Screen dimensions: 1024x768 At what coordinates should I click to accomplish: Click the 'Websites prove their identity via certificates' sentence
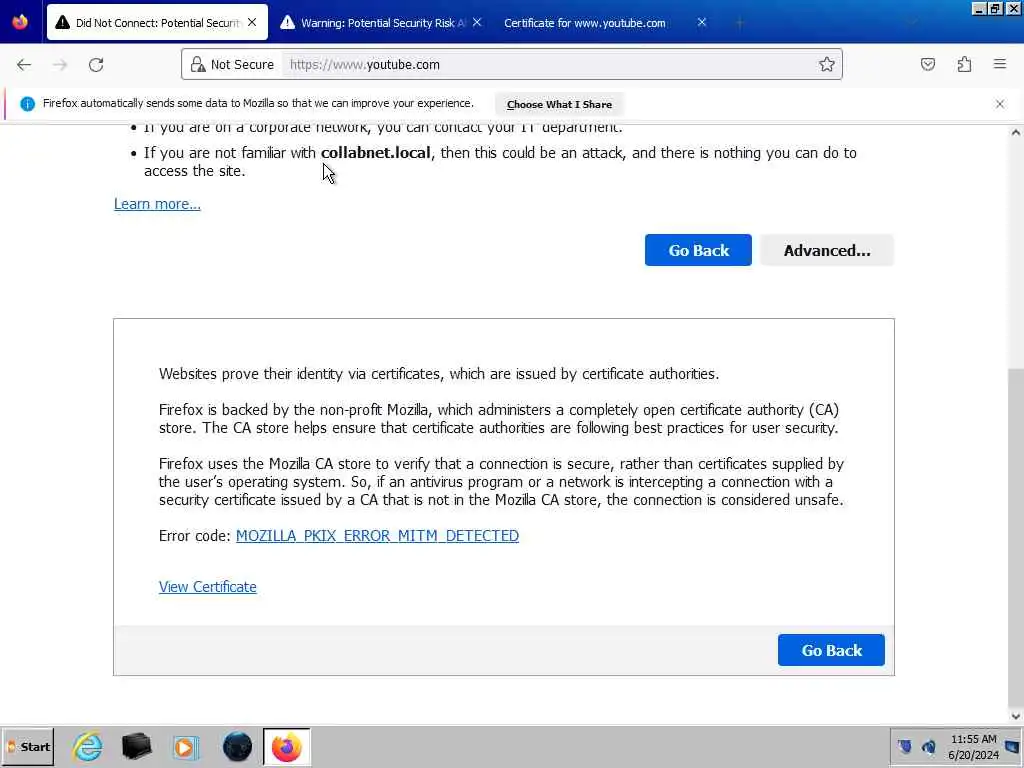click(x=439, y=374)
